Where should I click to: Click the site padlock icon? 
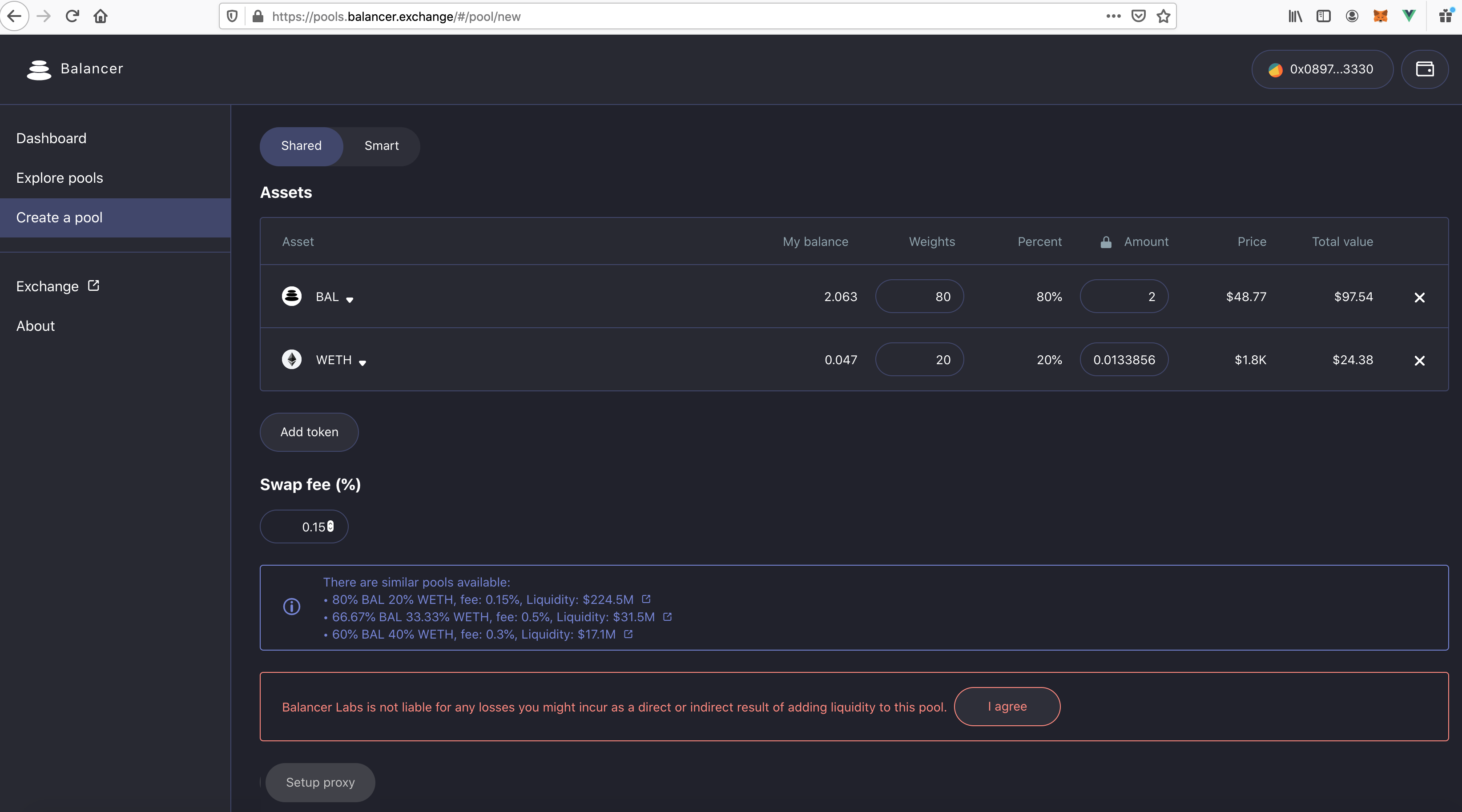tap(258, 16)
